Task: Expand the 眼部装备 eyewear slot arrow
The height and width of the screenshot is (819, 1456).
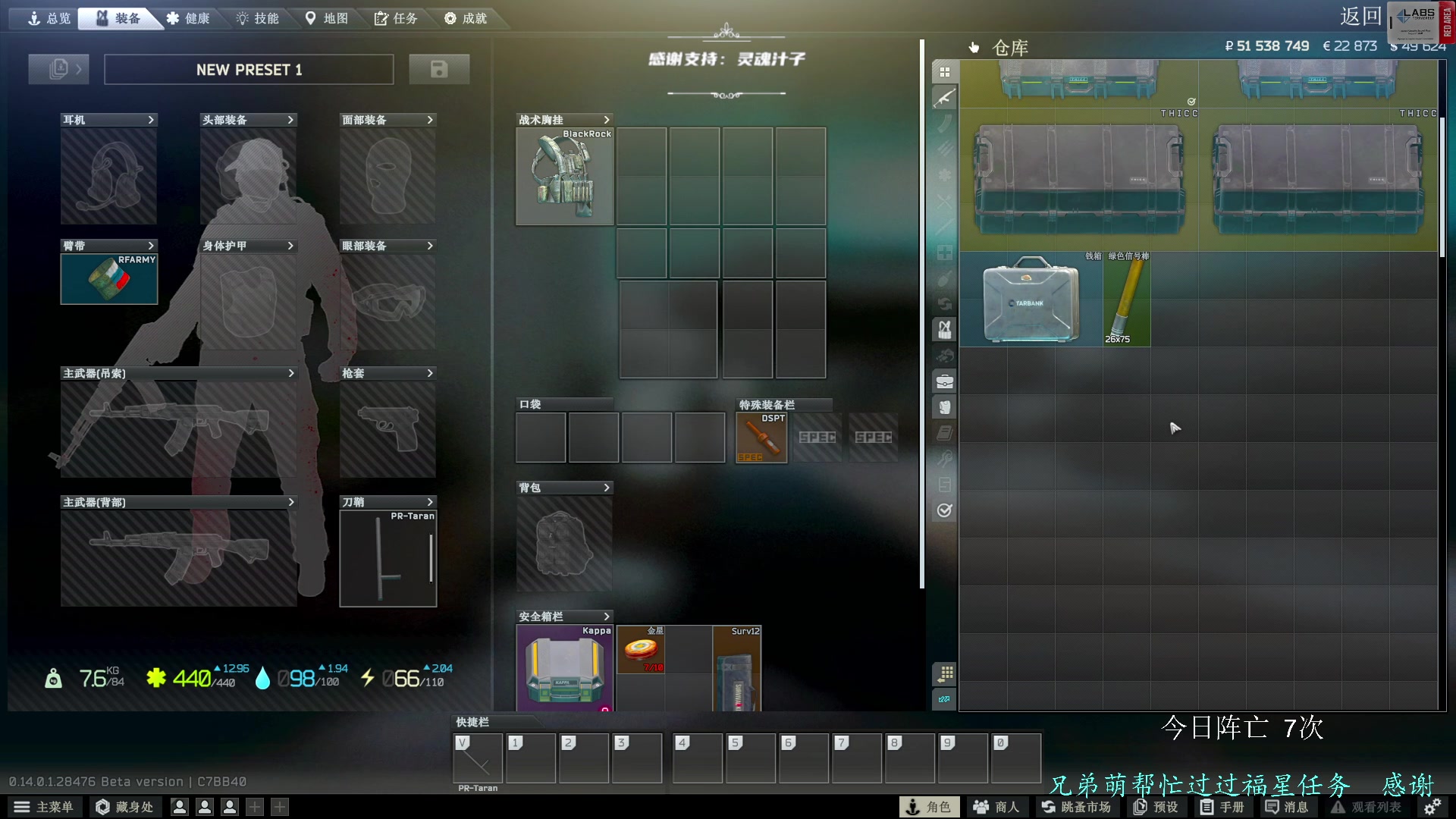Action: pyautogui.click(x=430, y=246)
